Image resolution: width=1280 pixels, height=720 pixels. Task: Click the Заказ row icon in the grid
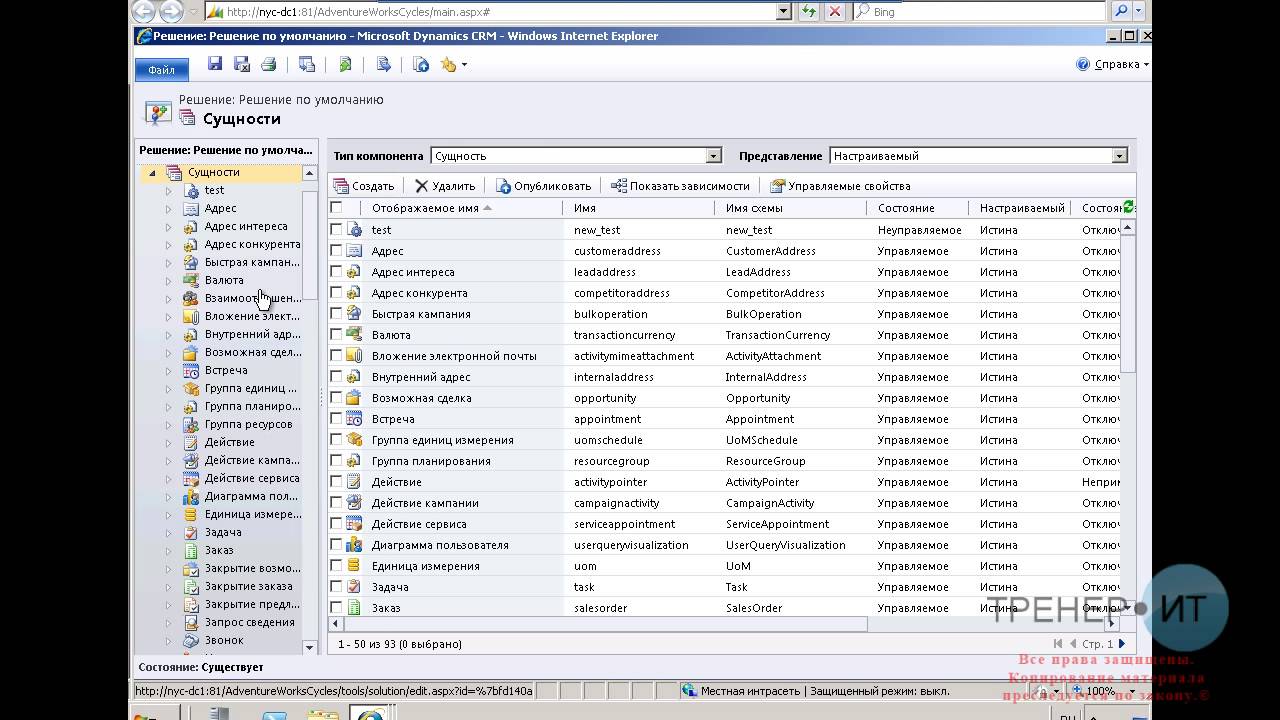pyautogui.click(x=354, y=607)
